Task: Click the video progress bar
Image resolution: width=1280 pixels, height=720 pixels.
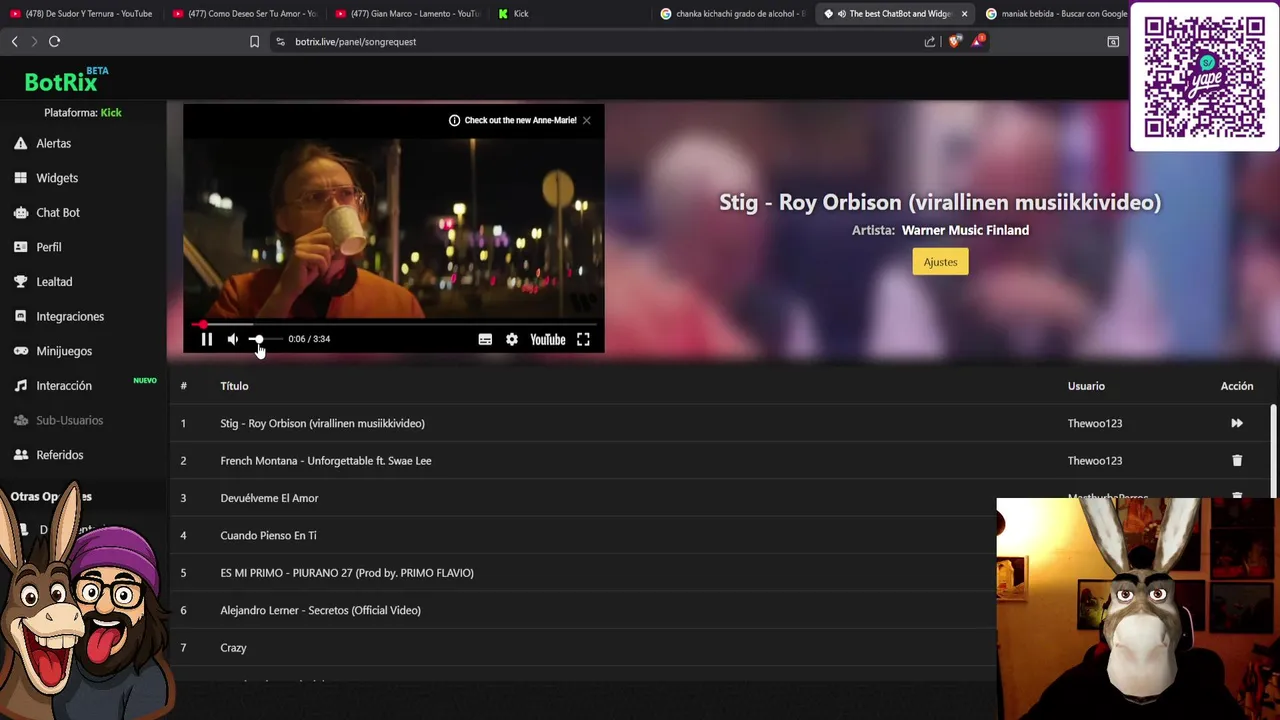Action: (x=394, y=324)
